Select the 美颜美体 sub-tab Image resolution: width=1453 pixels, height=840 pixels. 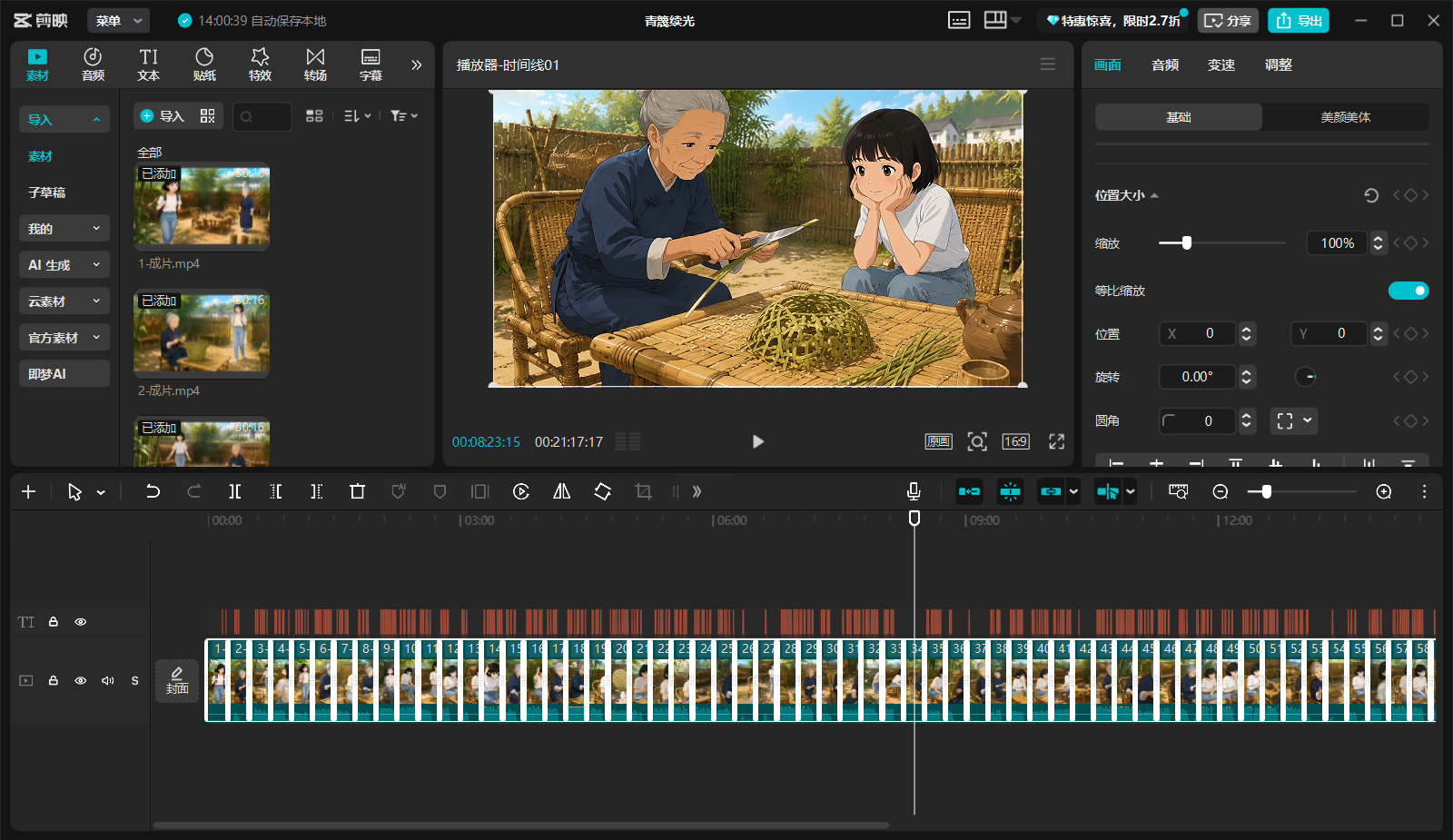click(1346, 117)
